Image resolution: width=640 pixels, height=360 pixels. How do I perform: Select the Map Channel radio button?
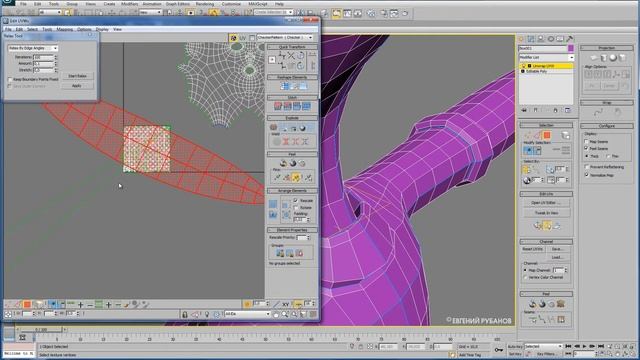pyautogui.click(x=525, y=270)
